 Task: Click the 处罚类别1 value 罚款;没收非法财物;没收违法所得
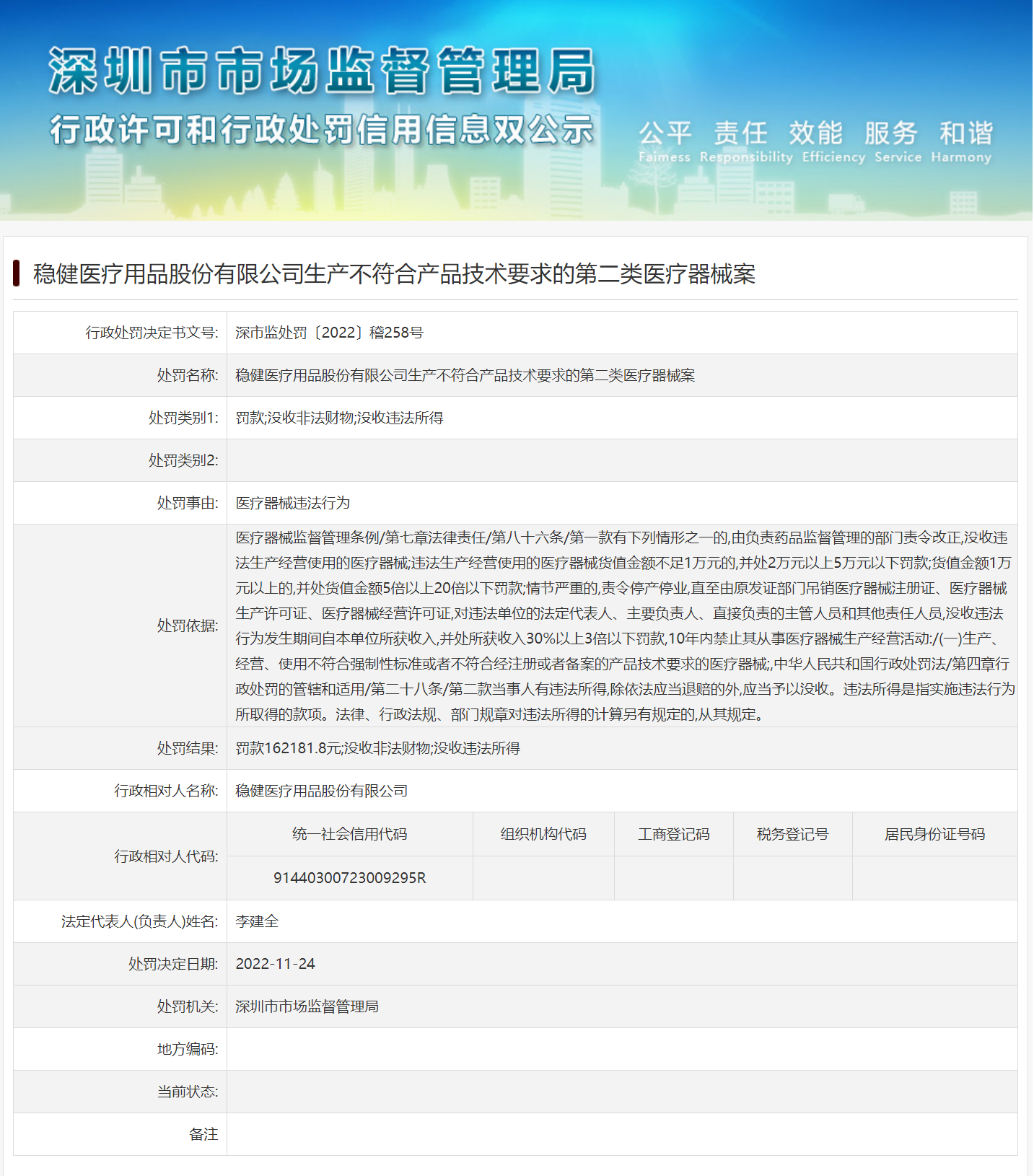coord(339,418)
